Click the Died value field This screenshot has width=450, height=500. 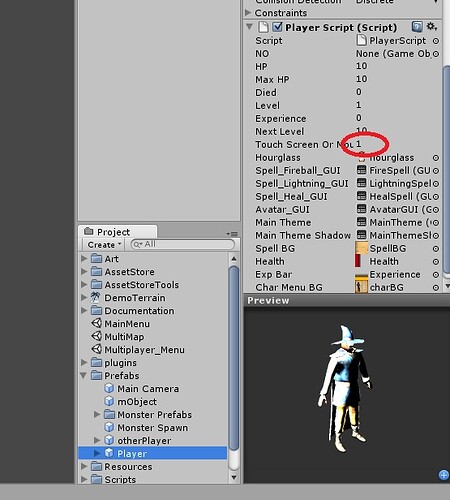(398, 92)
